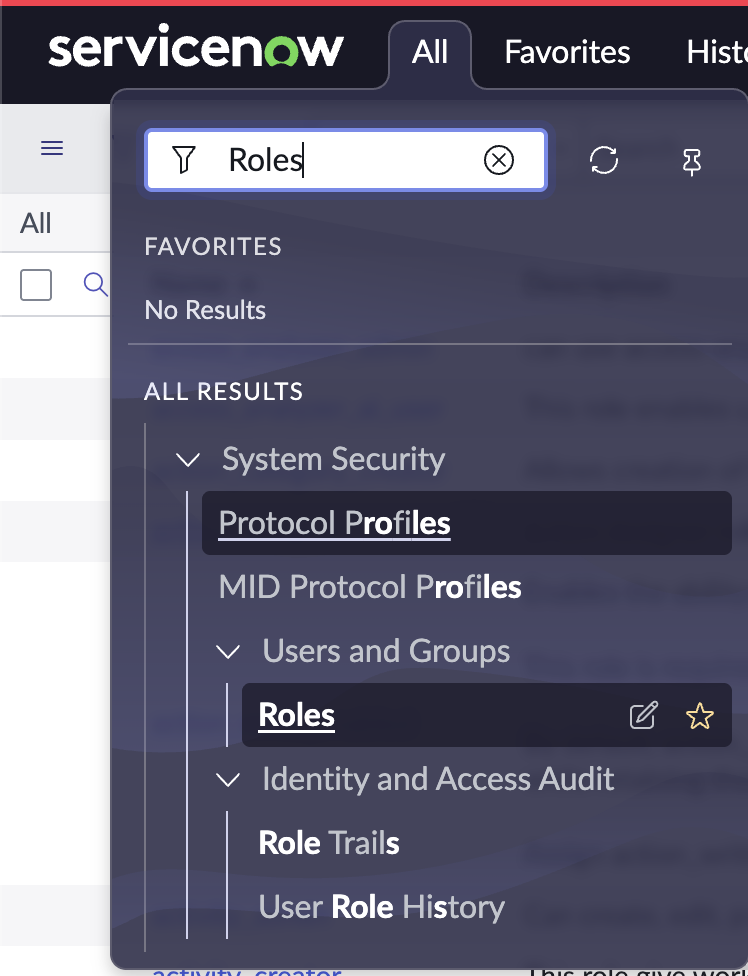748x976 pixels.
Task: Edit the Roles module with pencil icon
Action: click(643, 715)
